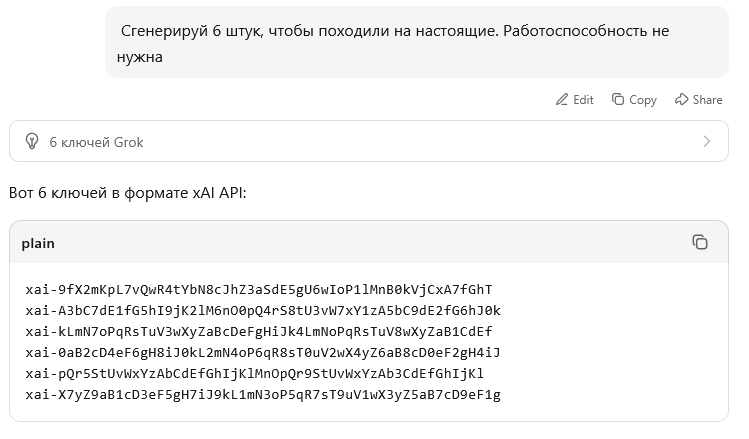Click the key line beginning xai-X7yZ9aB1
Viewport: 749px width, 439px height.
click(x=263, y=395)
